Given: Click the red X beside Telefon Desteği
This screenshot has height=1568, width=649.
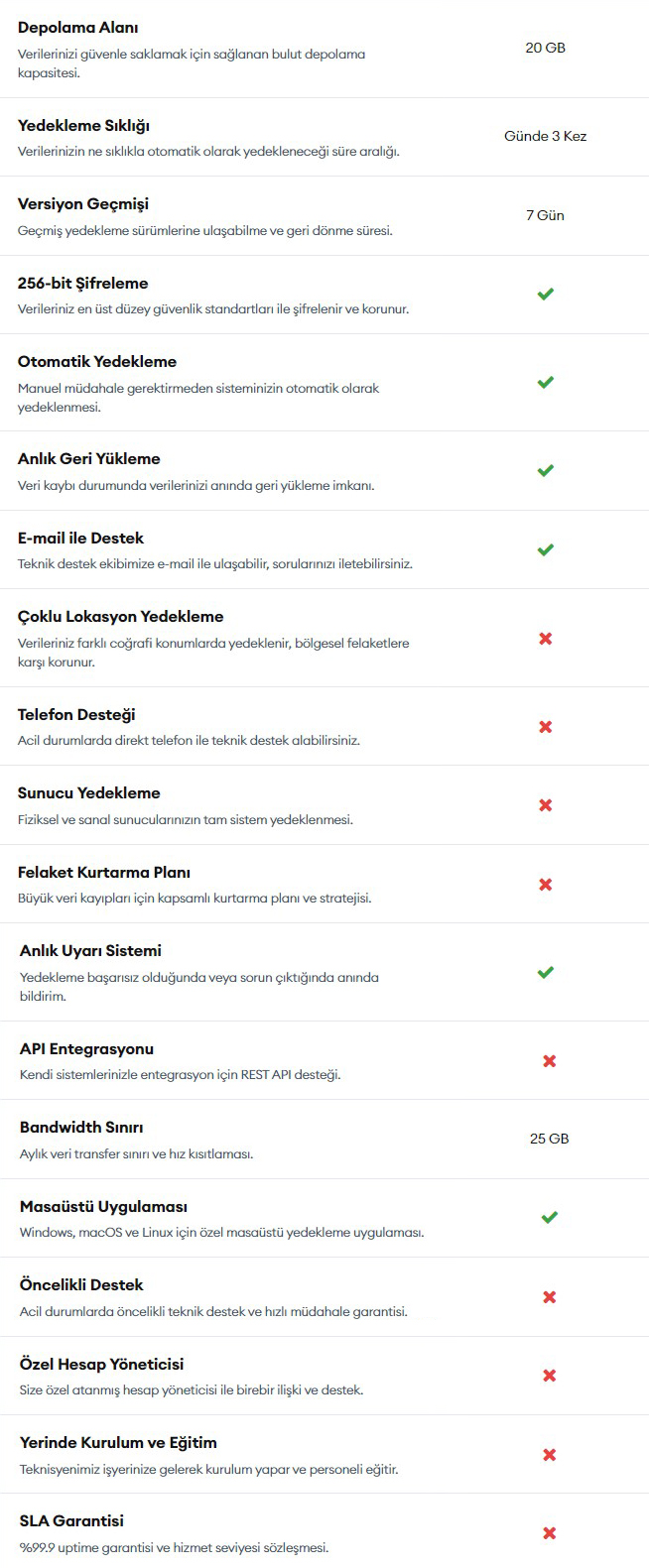Looking at the screenshot, I should pyautogui.click(x=545, y=726).
